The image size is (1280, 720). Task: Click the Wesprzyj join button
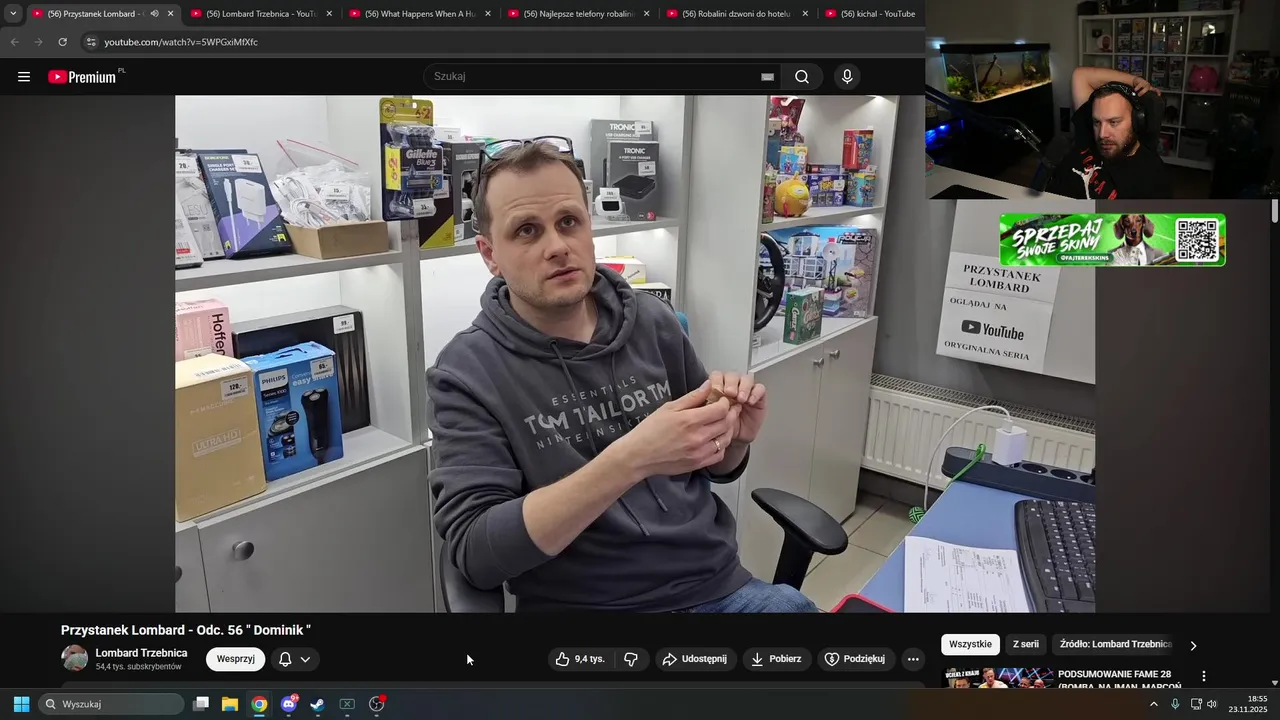click(236, 659)
